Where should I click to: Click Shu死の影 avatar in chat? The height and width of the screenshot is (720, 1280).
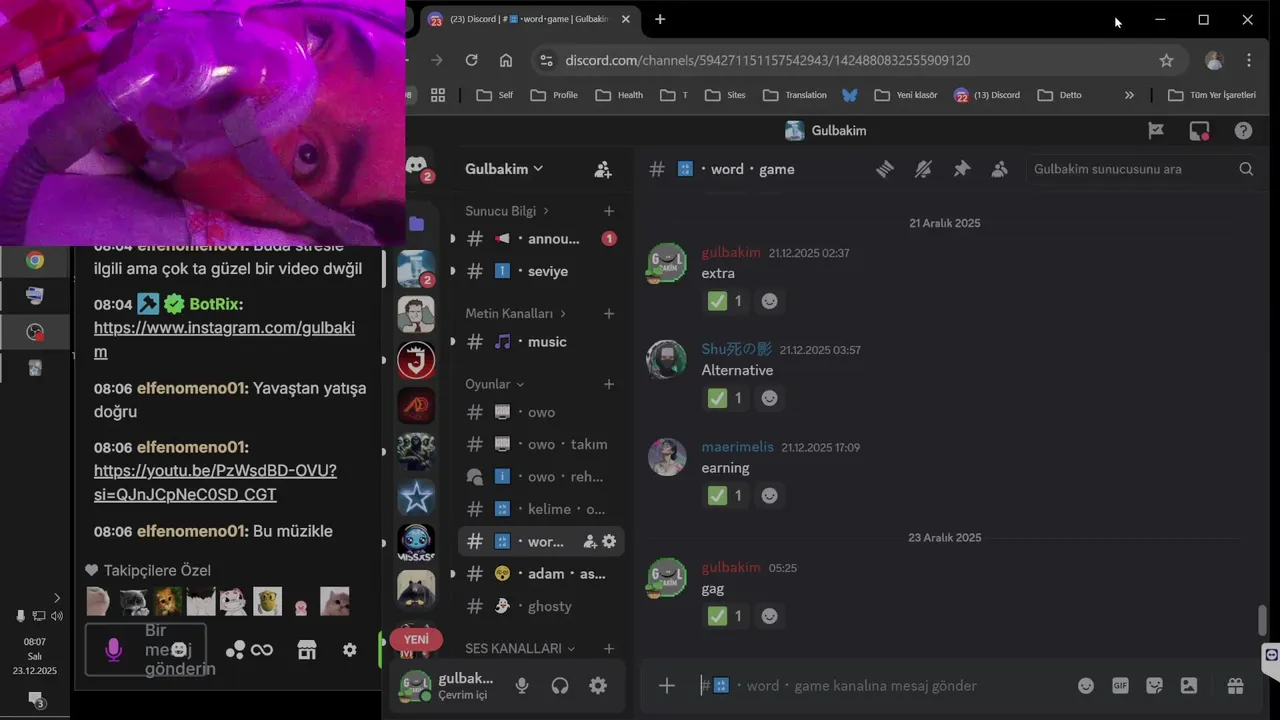tap(666, 360)
